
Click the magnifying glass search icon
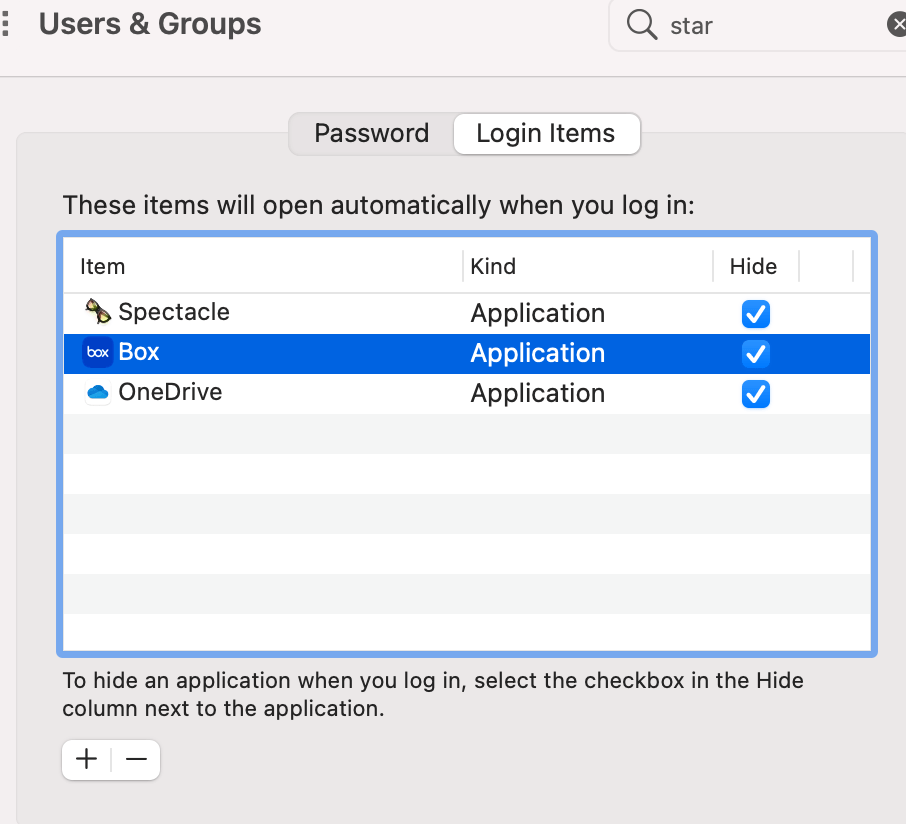641,24
